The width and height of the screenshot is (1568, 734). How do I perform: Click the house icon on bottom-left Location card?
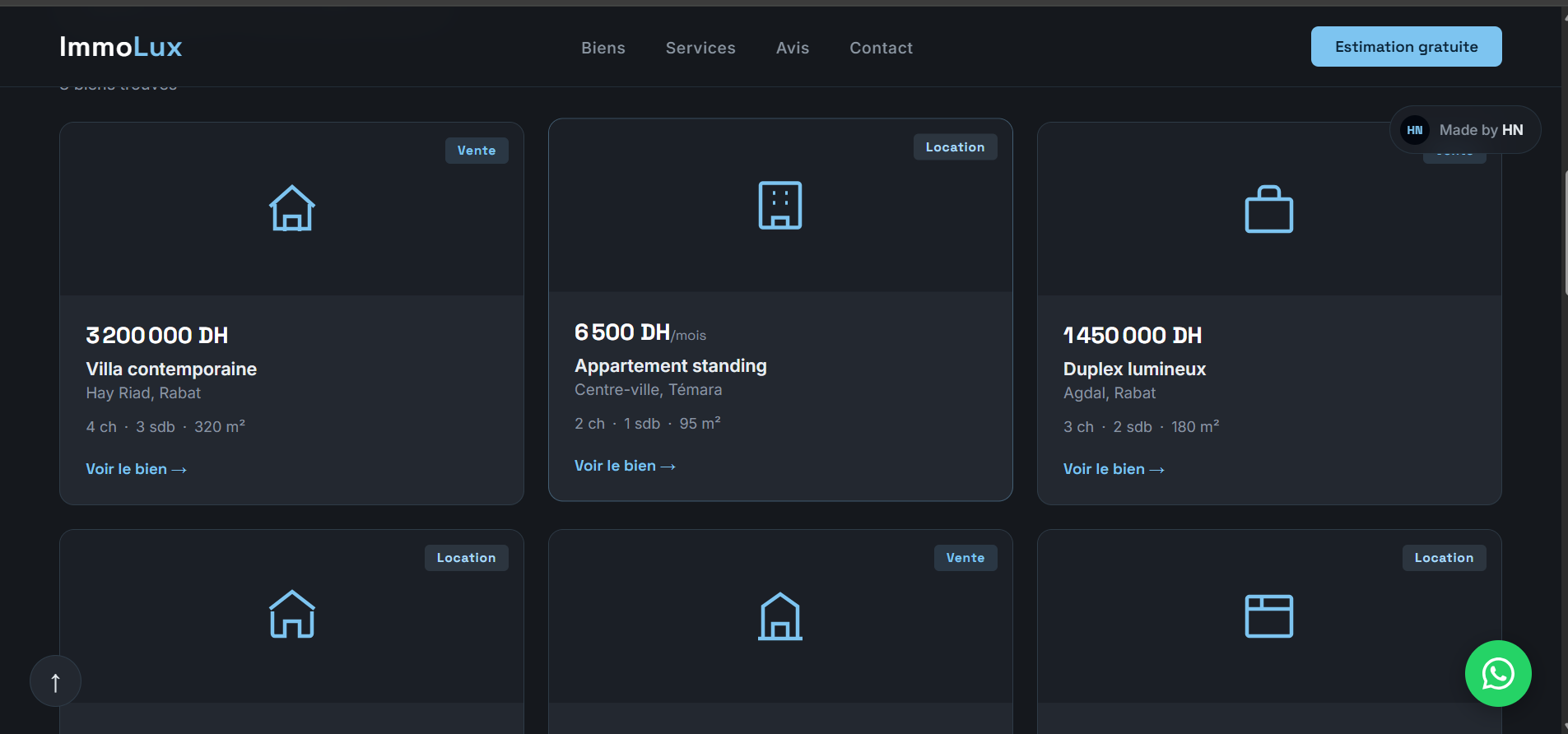click(292, 615)
